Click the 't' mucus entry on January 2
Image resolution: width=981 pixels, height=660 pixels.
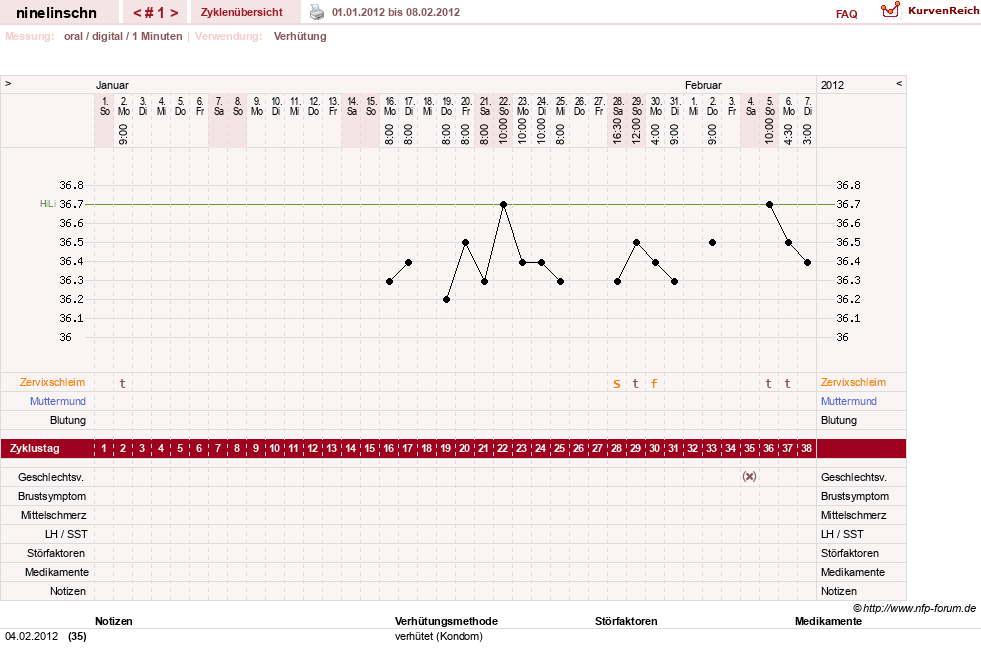coord(123,383)
